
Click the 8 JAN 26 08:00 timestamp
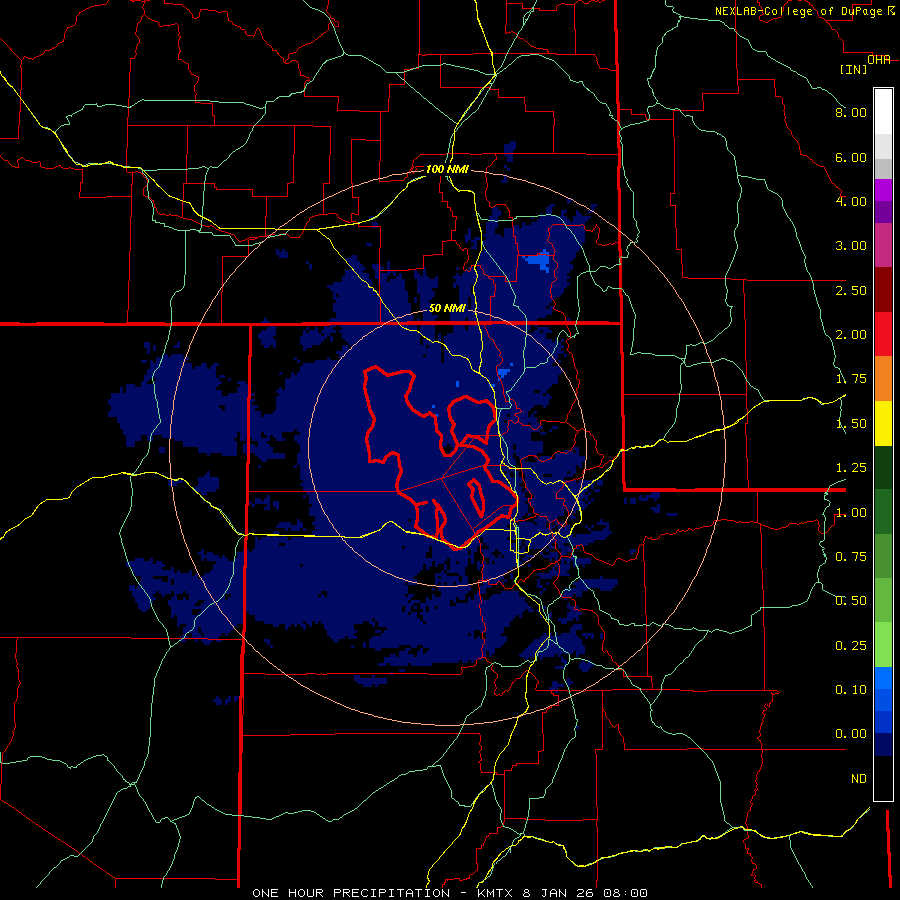[x=585, y=893]
